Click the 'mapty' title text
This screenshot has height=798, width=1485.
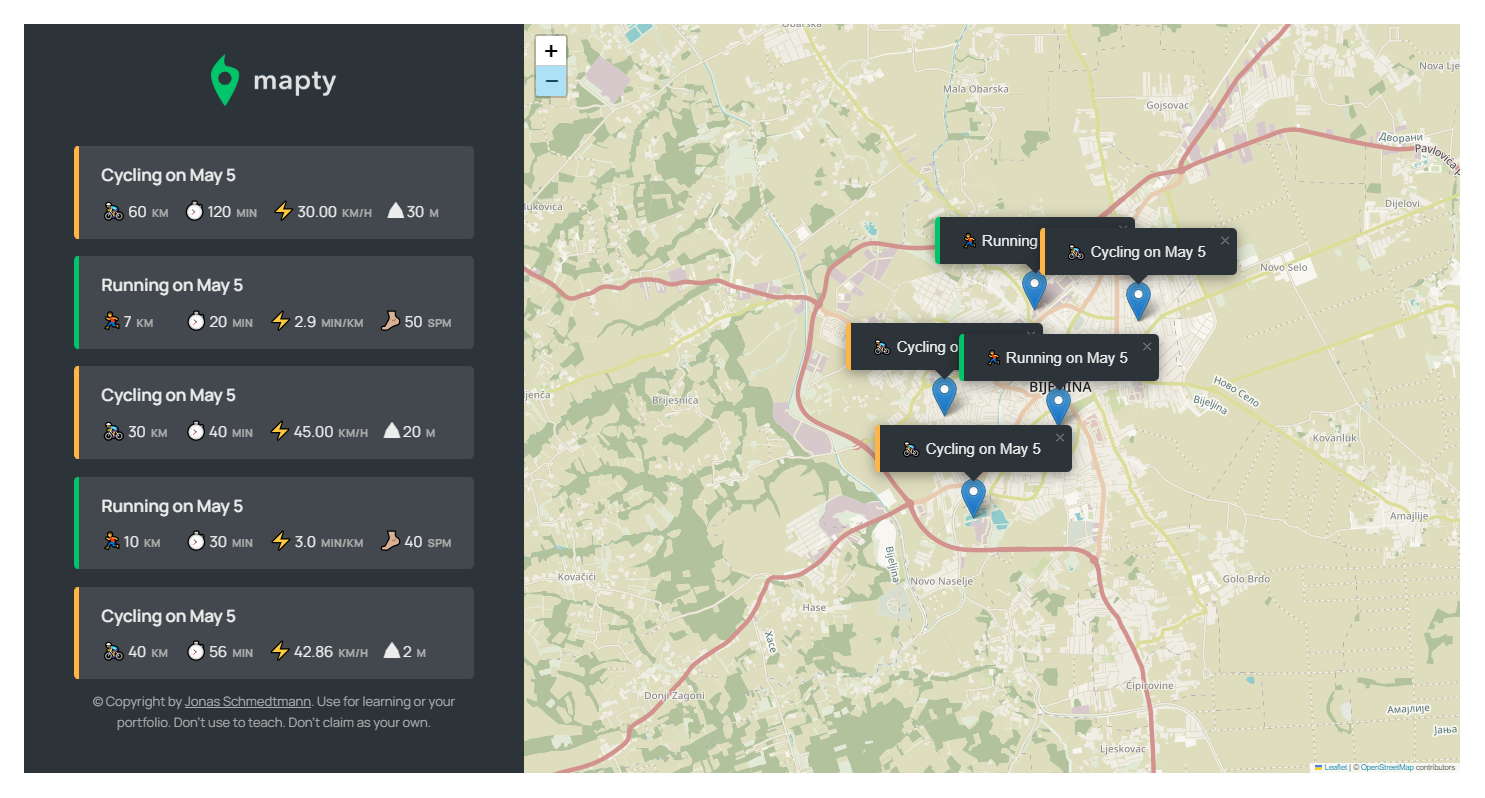[295, 80]
